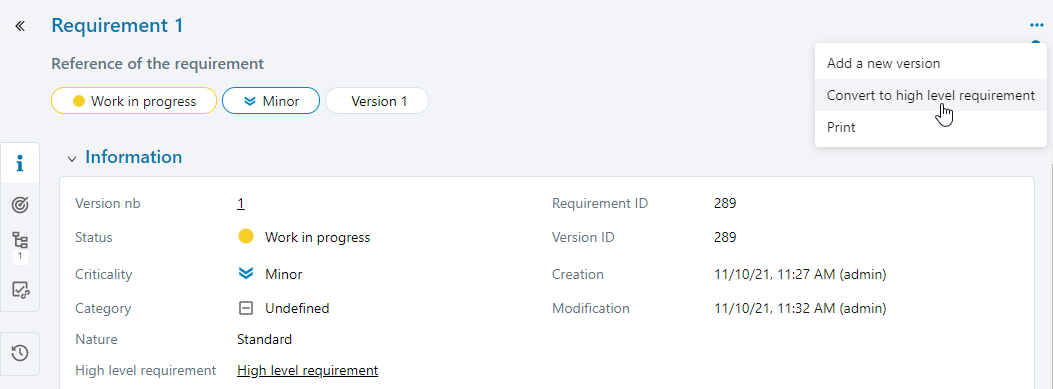Open the Minor criticality pill
This screenshot has height=389, width=1053.
271,101
